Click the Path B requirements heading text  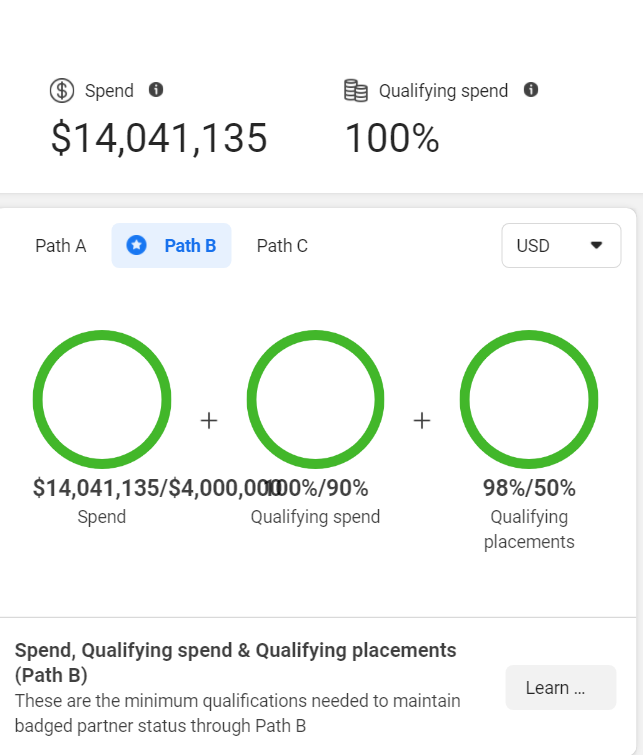236,663
